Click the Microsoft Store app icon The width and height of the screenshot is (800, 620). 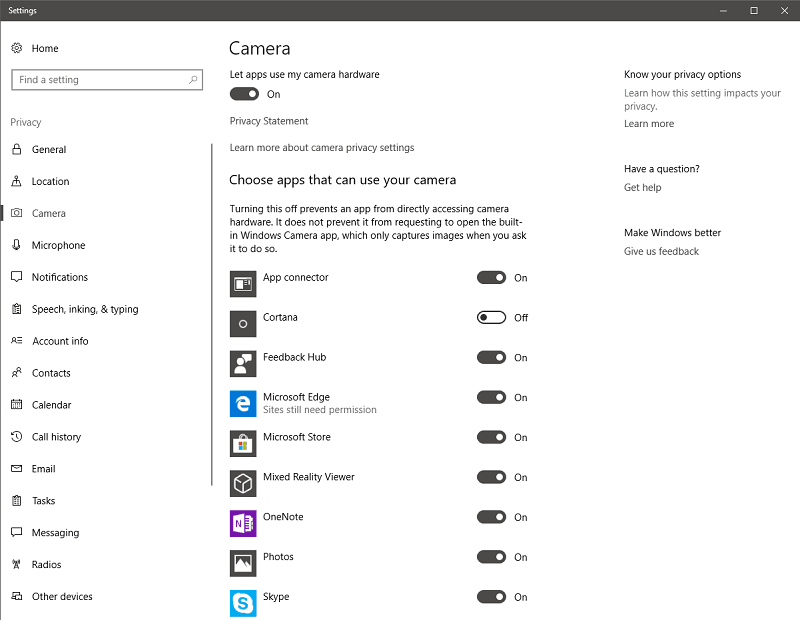(243, 443)
